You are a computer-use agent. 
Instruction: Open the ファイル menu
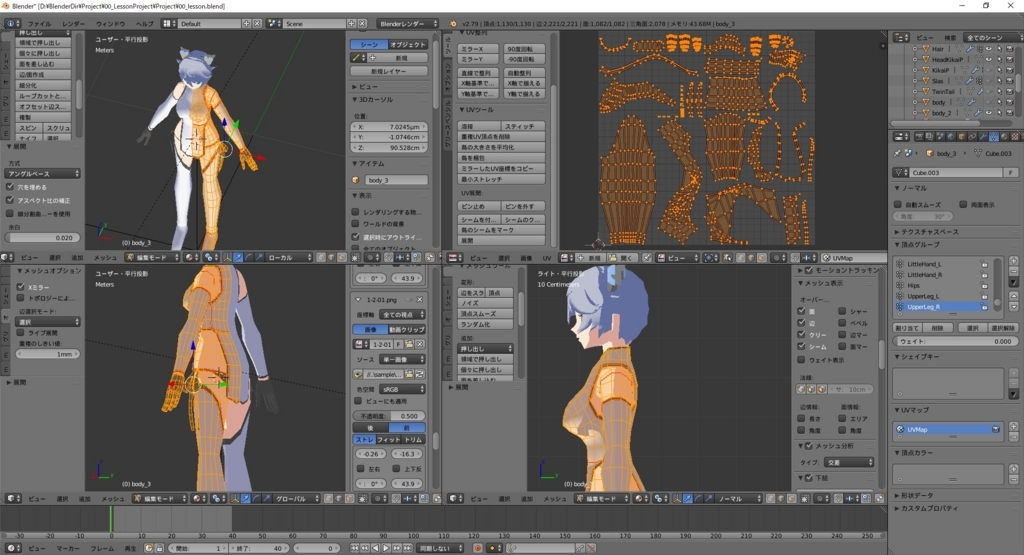tap(40, 24)
